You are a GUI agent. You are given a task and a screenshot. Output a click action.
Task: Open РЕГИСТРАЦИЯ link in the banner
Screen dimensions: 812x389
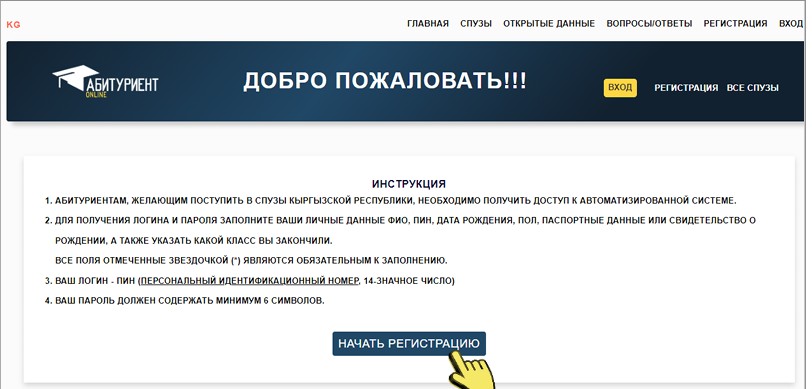coord(686,88)
